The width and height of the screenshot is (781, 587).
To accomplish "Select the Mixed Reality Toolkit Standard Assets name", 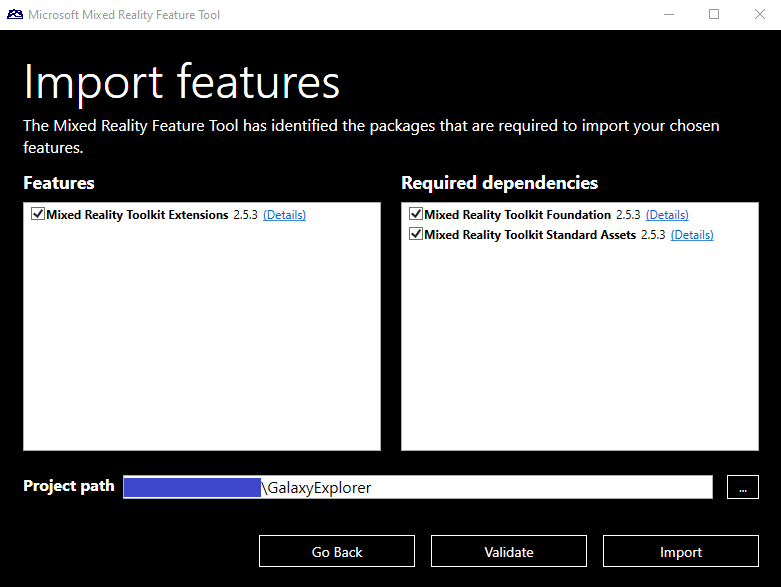I will [530, 235].
